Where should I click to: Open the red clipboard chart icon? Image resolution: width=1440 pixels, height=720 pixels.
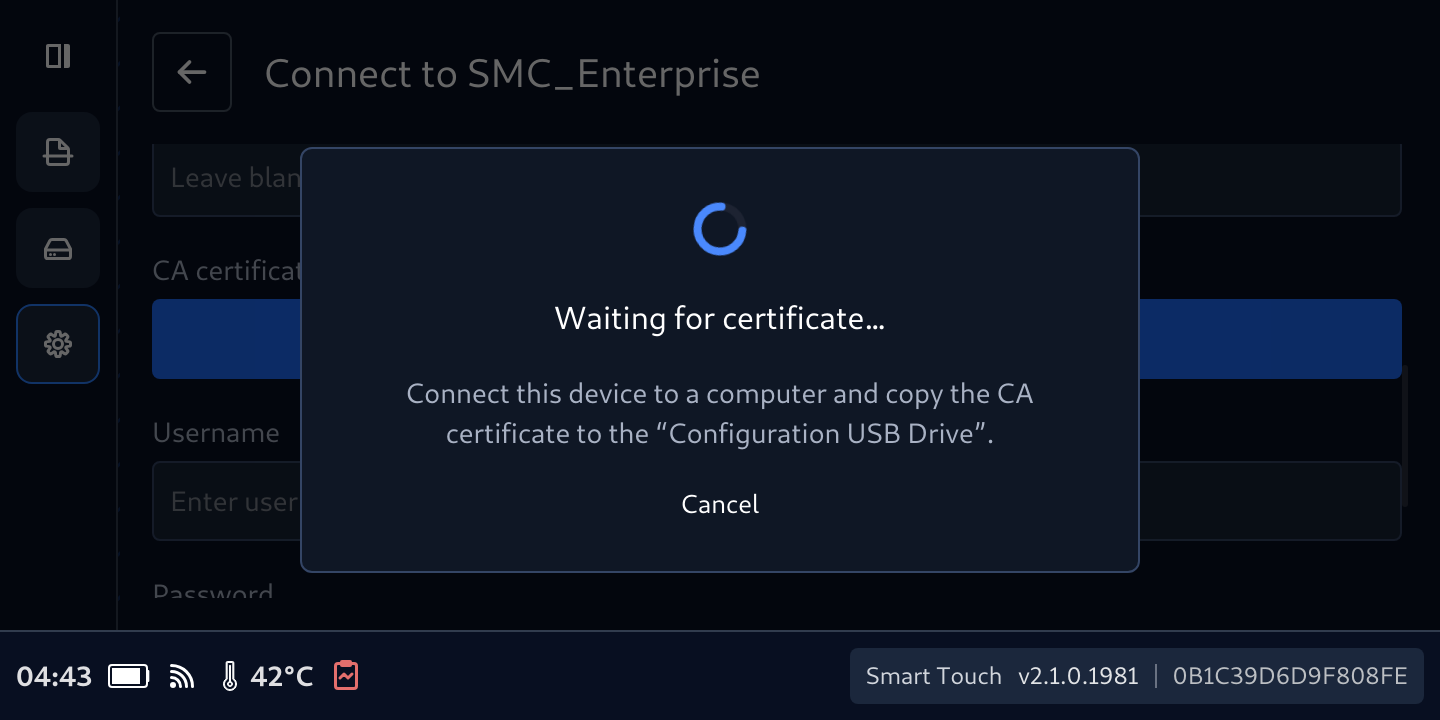point(346,675)
